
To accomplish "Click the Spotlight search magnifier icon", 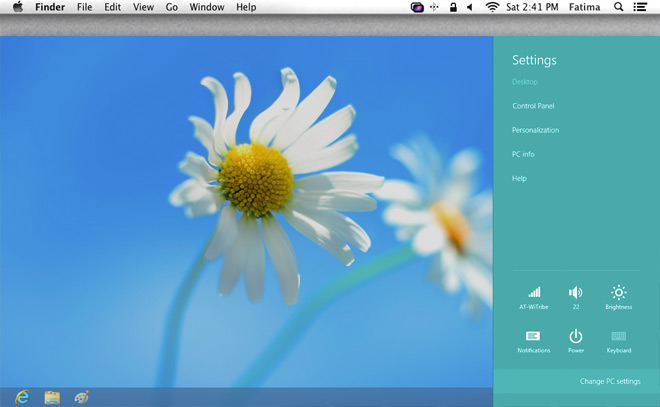I will [x=618, y=7].
